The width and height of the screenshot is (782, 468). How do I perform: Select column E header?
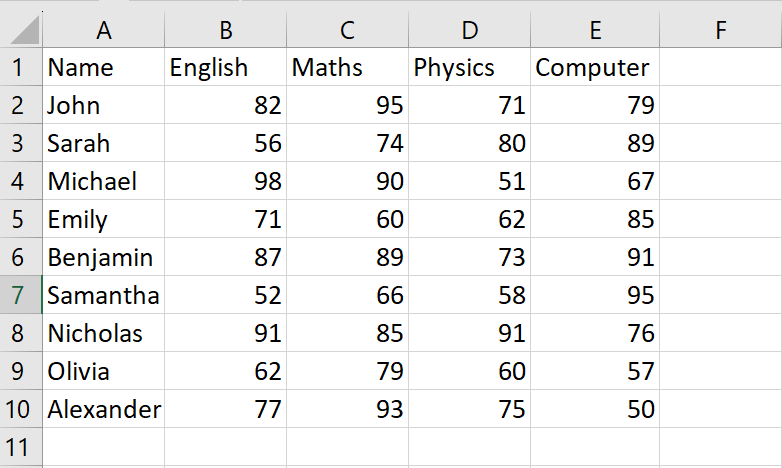click(x=595, y=29)
